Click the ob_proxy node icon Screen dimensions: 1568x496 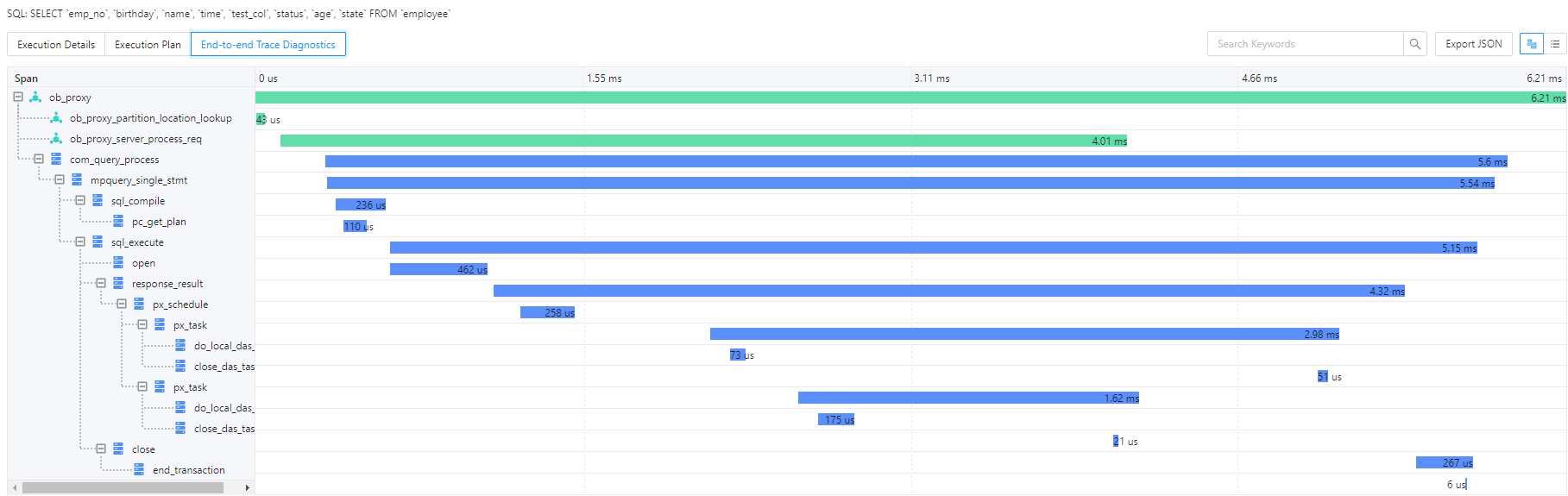click(x=35, y=97)
